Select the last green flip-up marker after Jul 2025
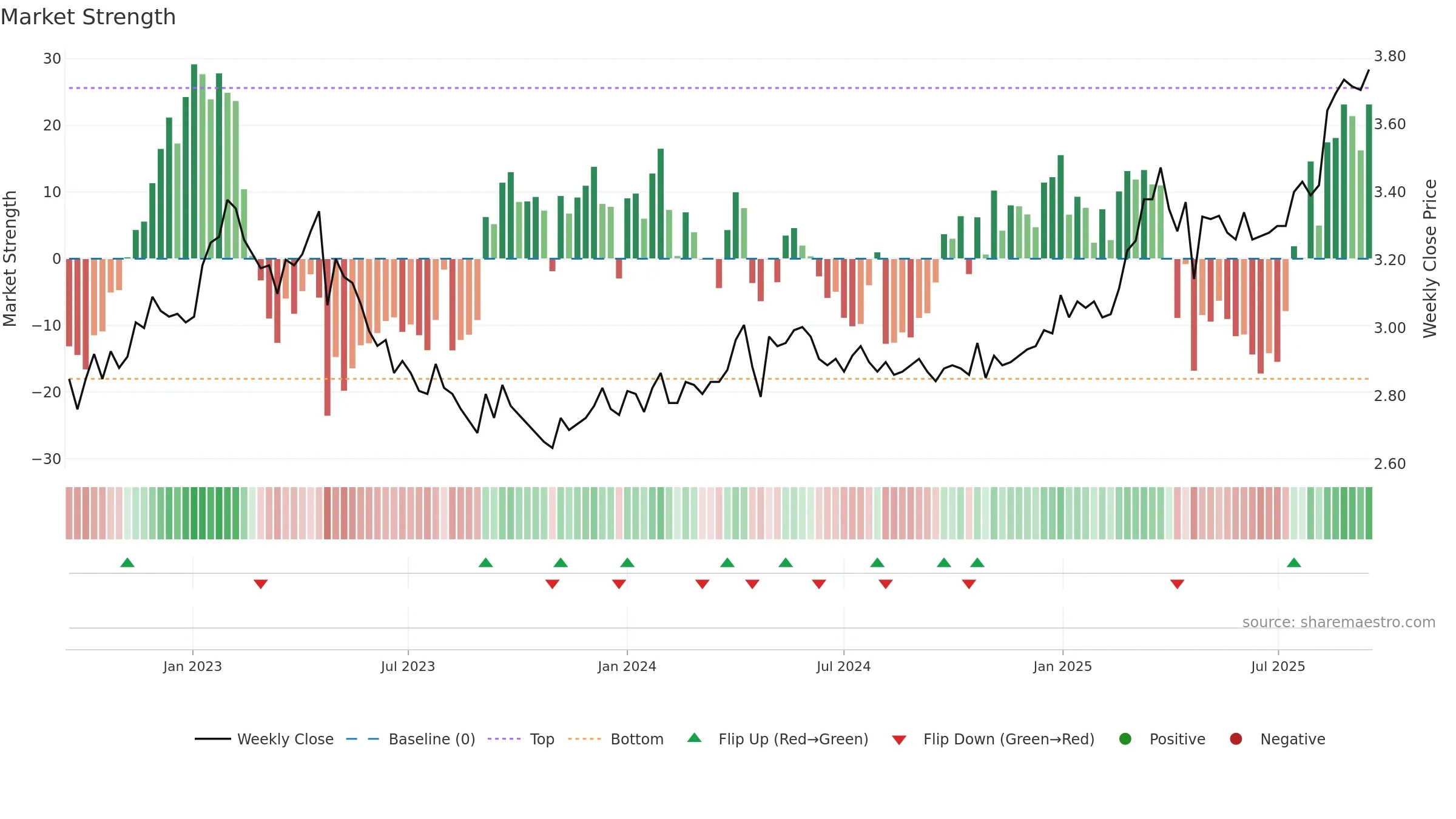The image size is (1456, 819). click(x=1294, y=562)
